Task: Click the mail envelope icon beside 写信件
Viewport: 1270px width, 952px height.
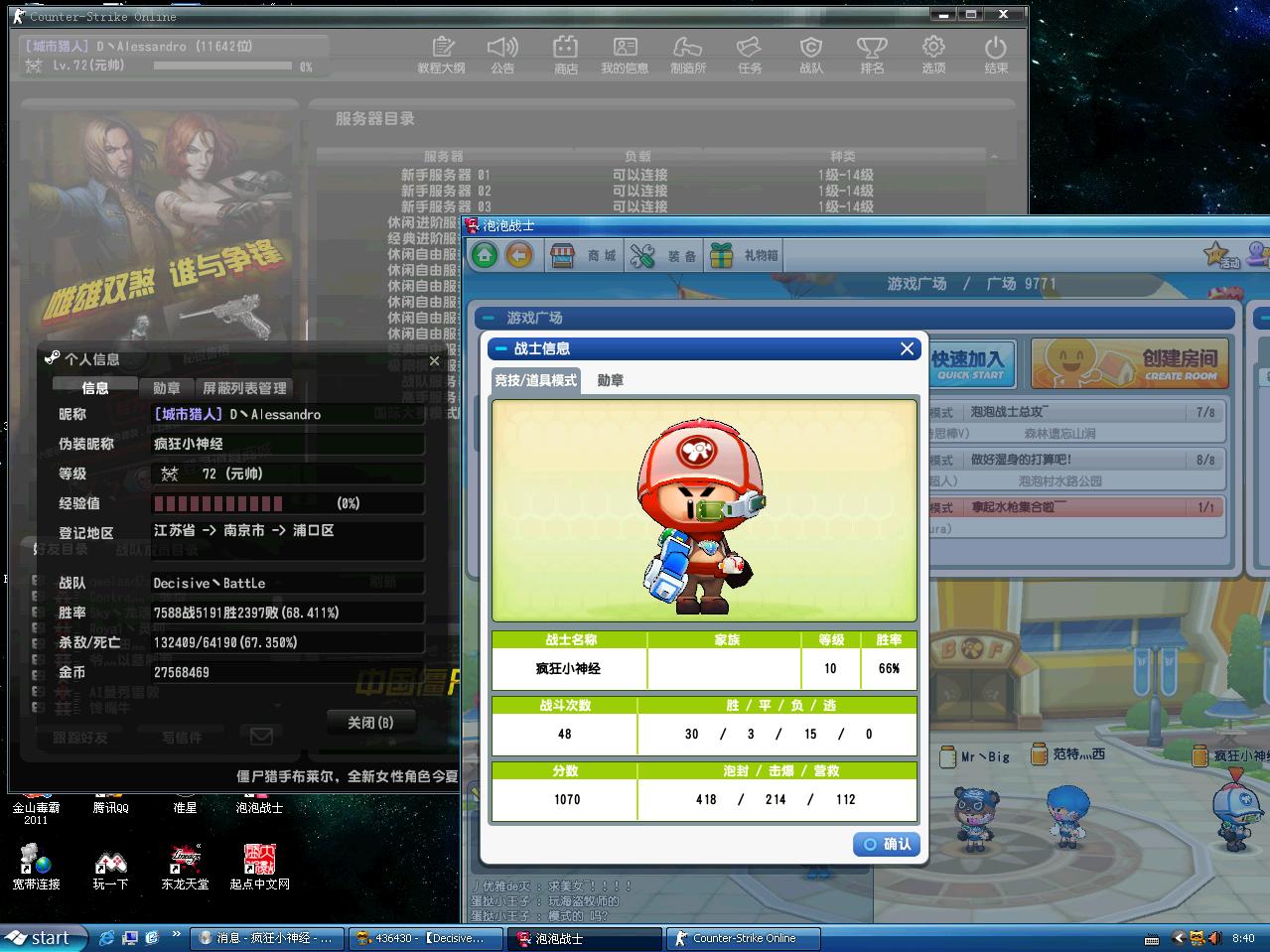Action: (261, 737)
